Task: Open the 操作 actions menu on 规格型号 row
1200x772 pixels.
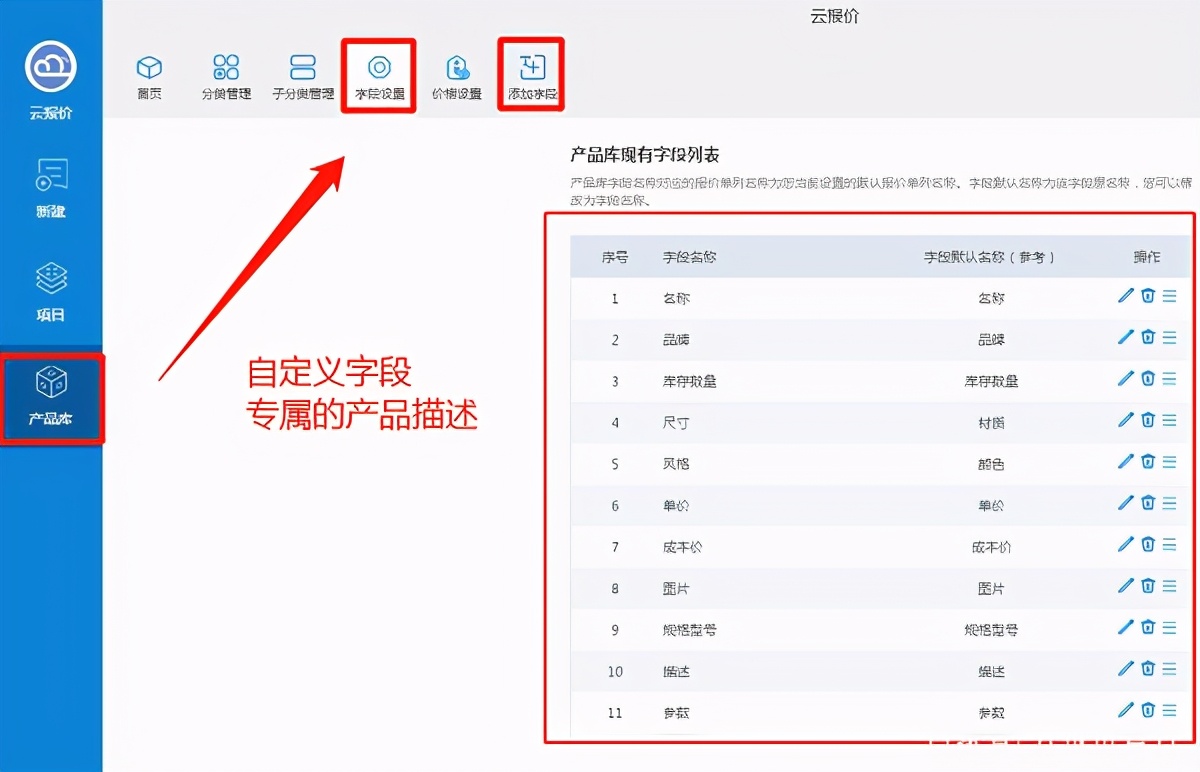Action: pos(1169,630)
